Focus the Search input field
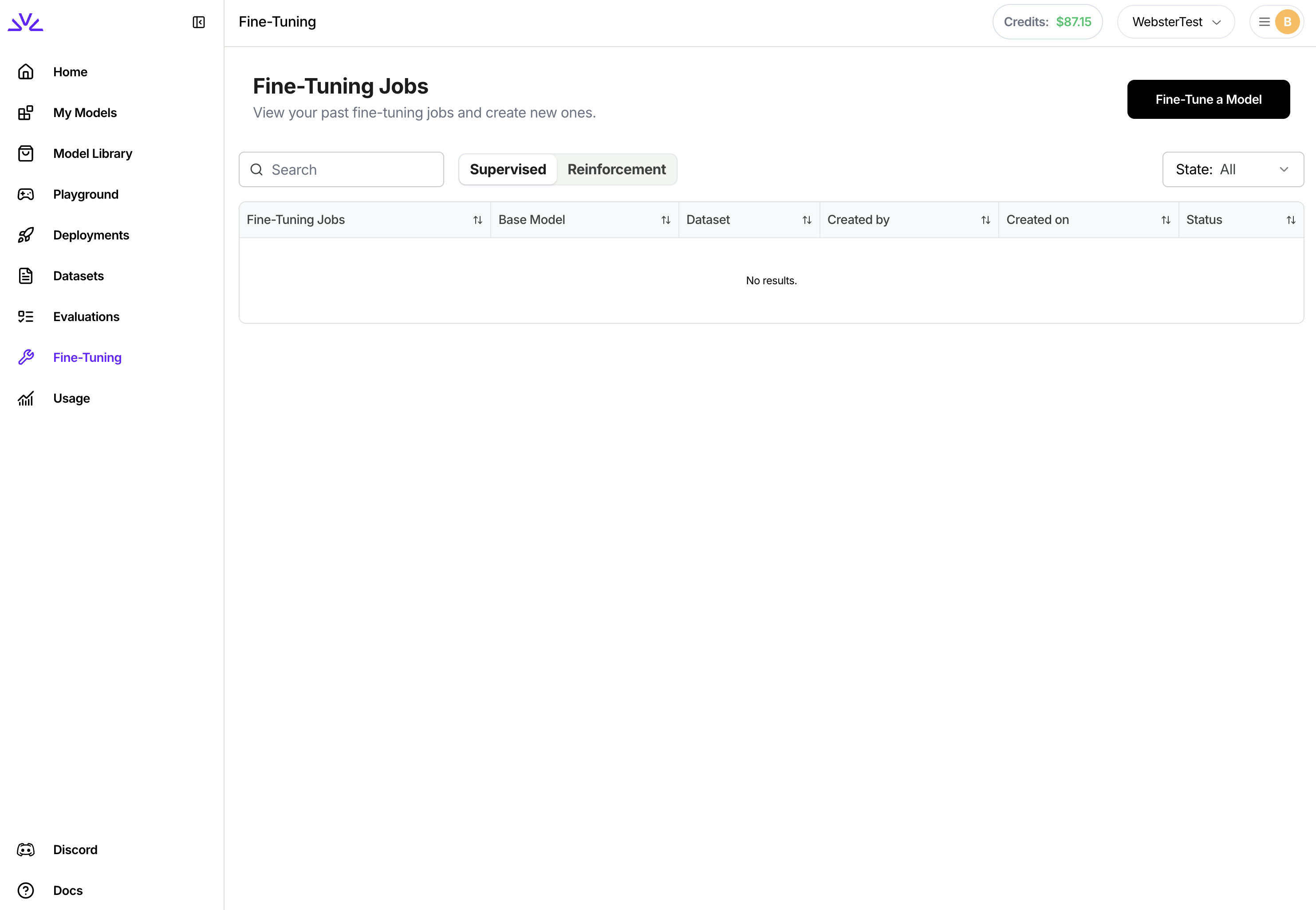1316x910 pixels. [341, 169]
